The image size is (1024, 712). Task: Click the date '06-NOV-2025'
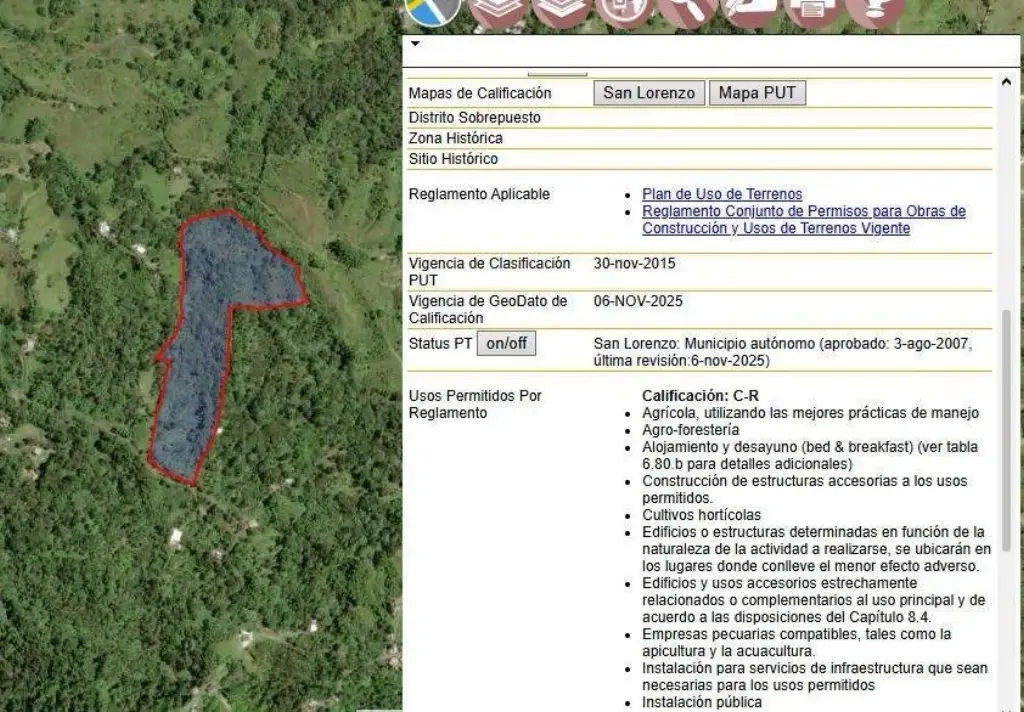638,301
